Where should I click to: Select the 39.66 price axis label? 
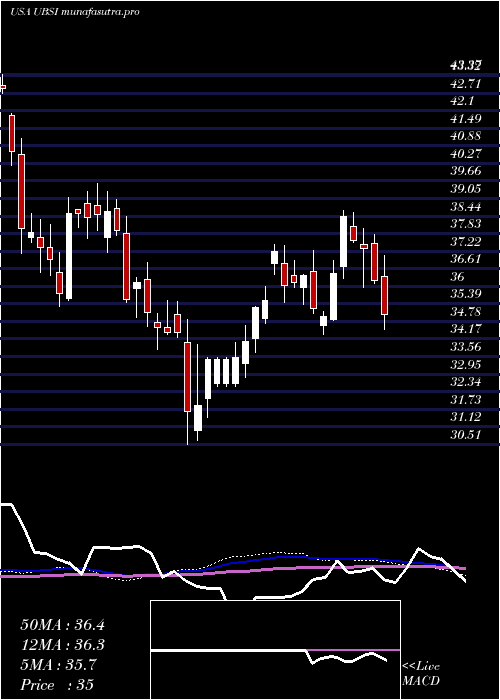click(466, 171)
